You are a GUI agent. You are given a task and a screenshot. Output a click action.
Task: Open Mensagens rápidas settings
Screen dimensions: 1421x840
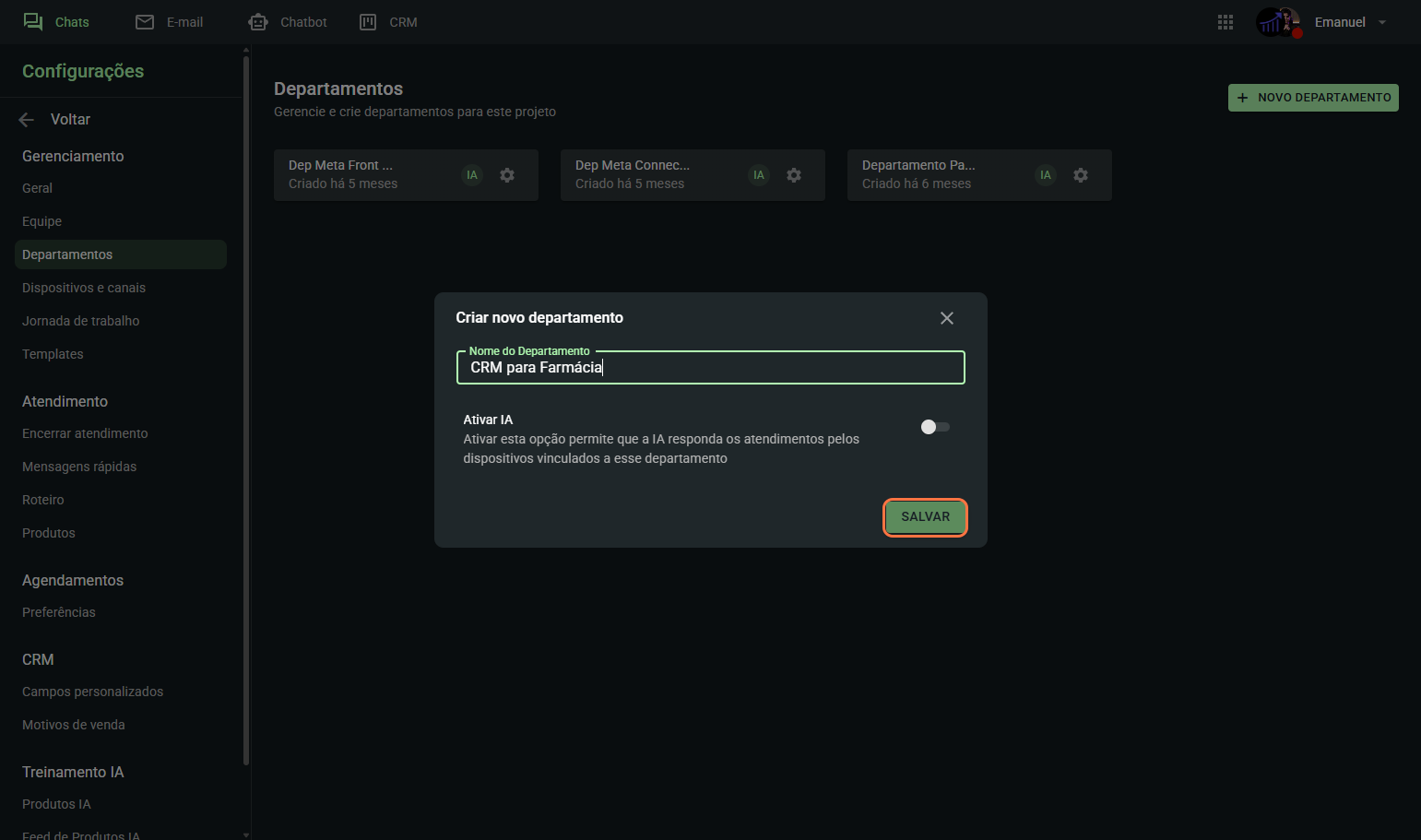79,467
